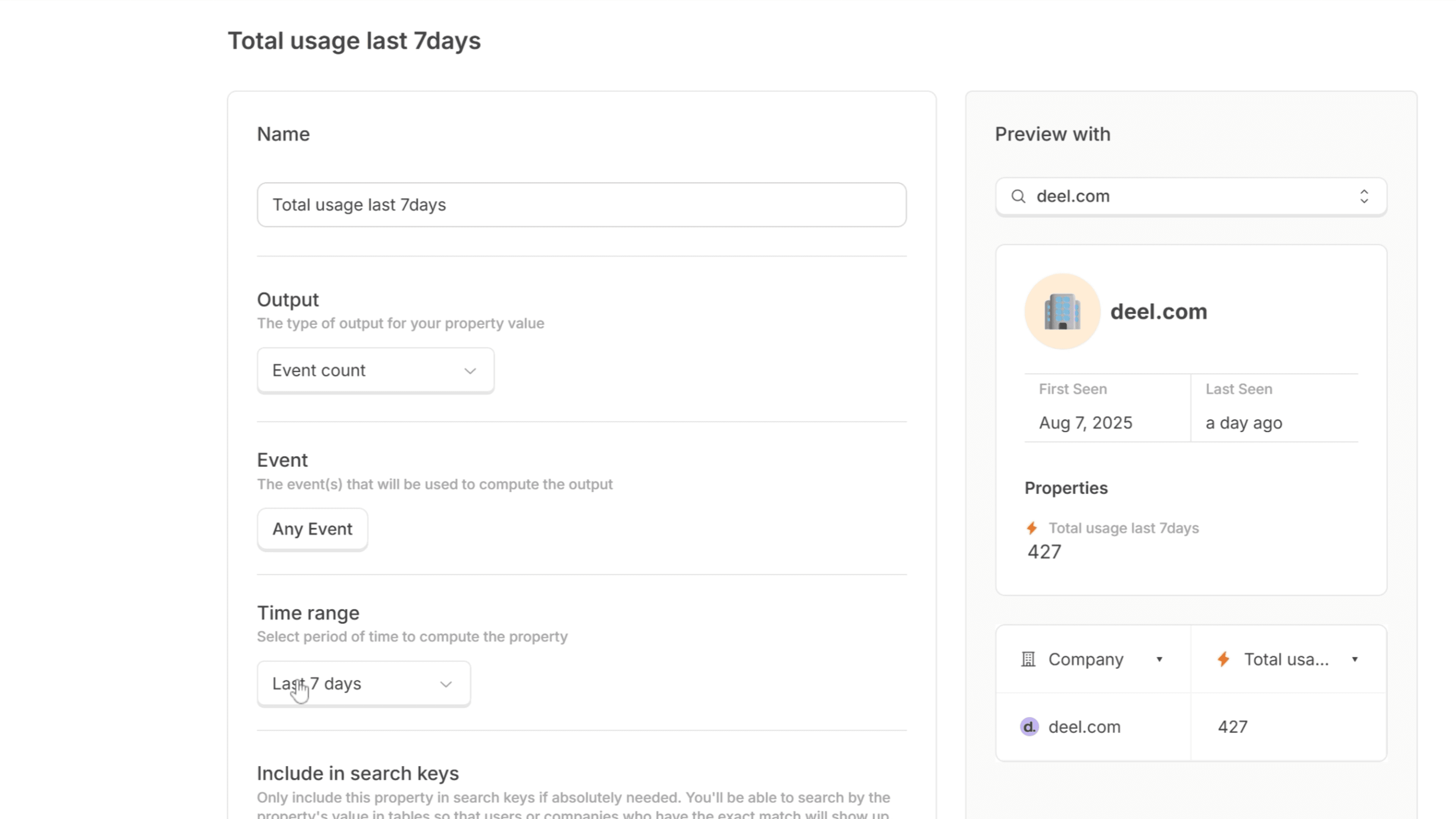Click the deel.com company title in preview card
This screenshot has width=1456, height=819.
point(1158,311)
